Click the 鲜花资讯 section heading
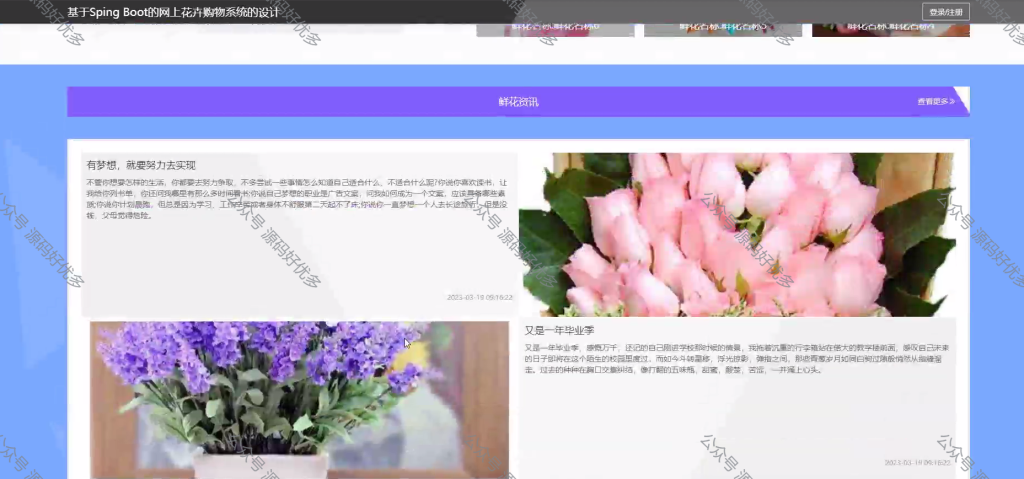This screenshot has height=479, width=1024. pos(519,101)
